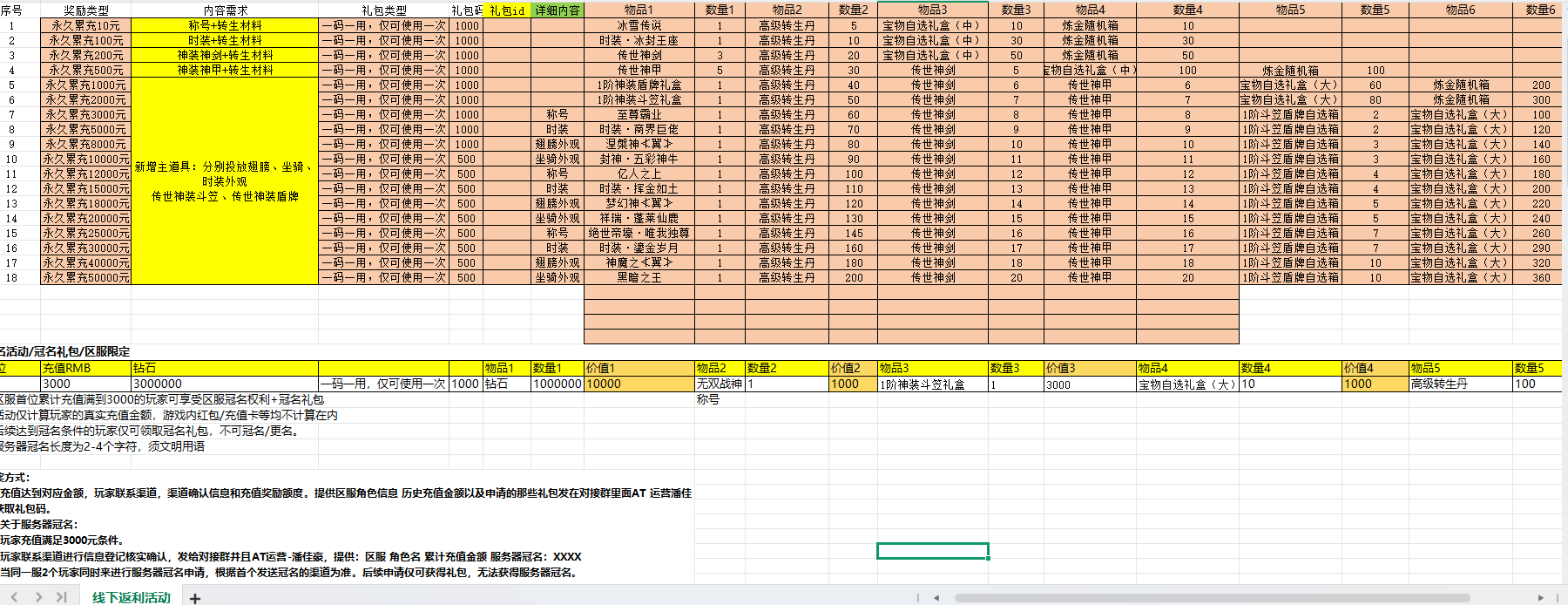Image resolution: width=1568 pixels, height=605 pixels.
Task: Click the orange 10000 cell under 价值1
Action: pyautogui.click(x=639, y=384)
